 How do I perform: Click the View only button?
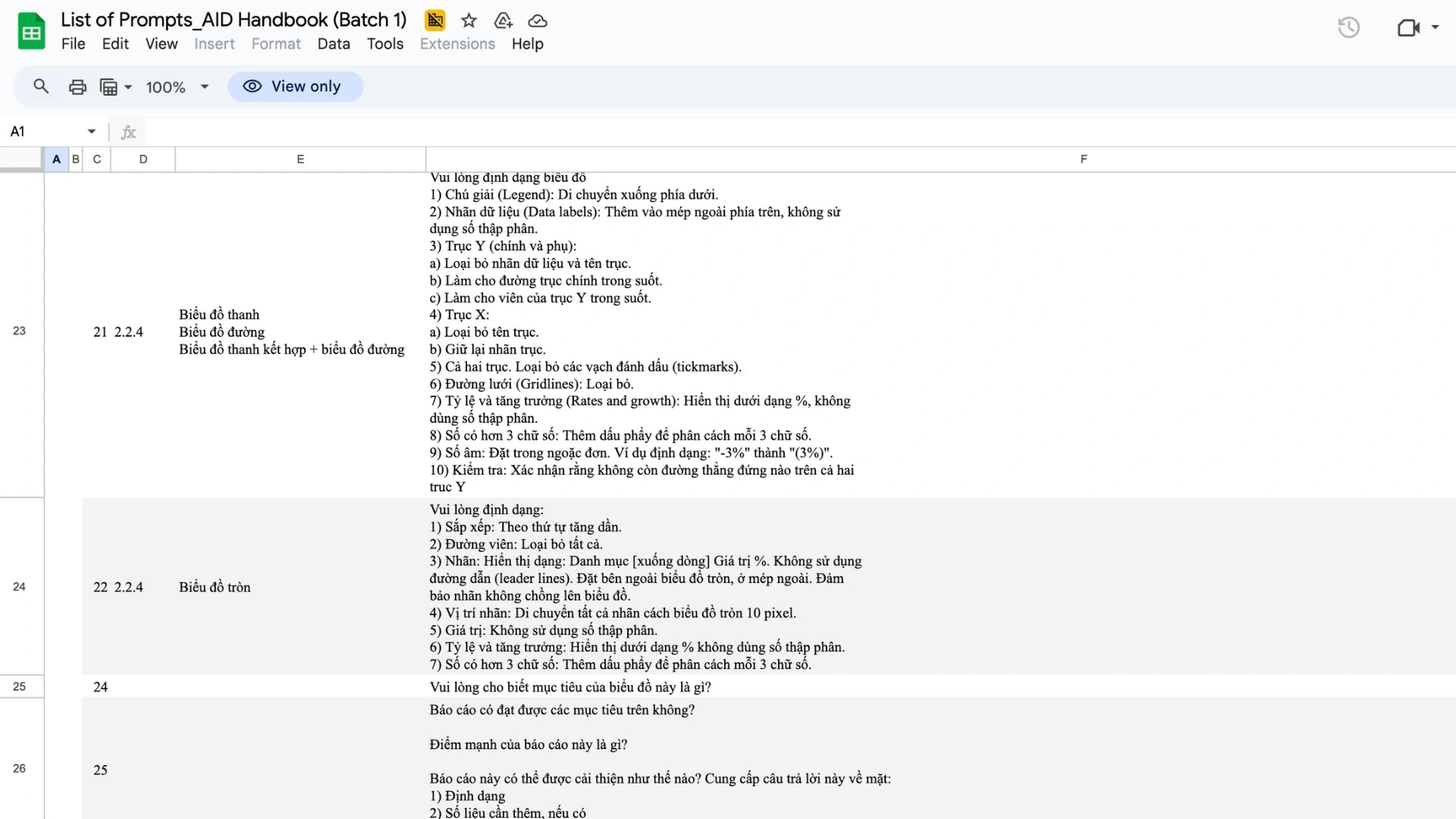tap(295, 86)
